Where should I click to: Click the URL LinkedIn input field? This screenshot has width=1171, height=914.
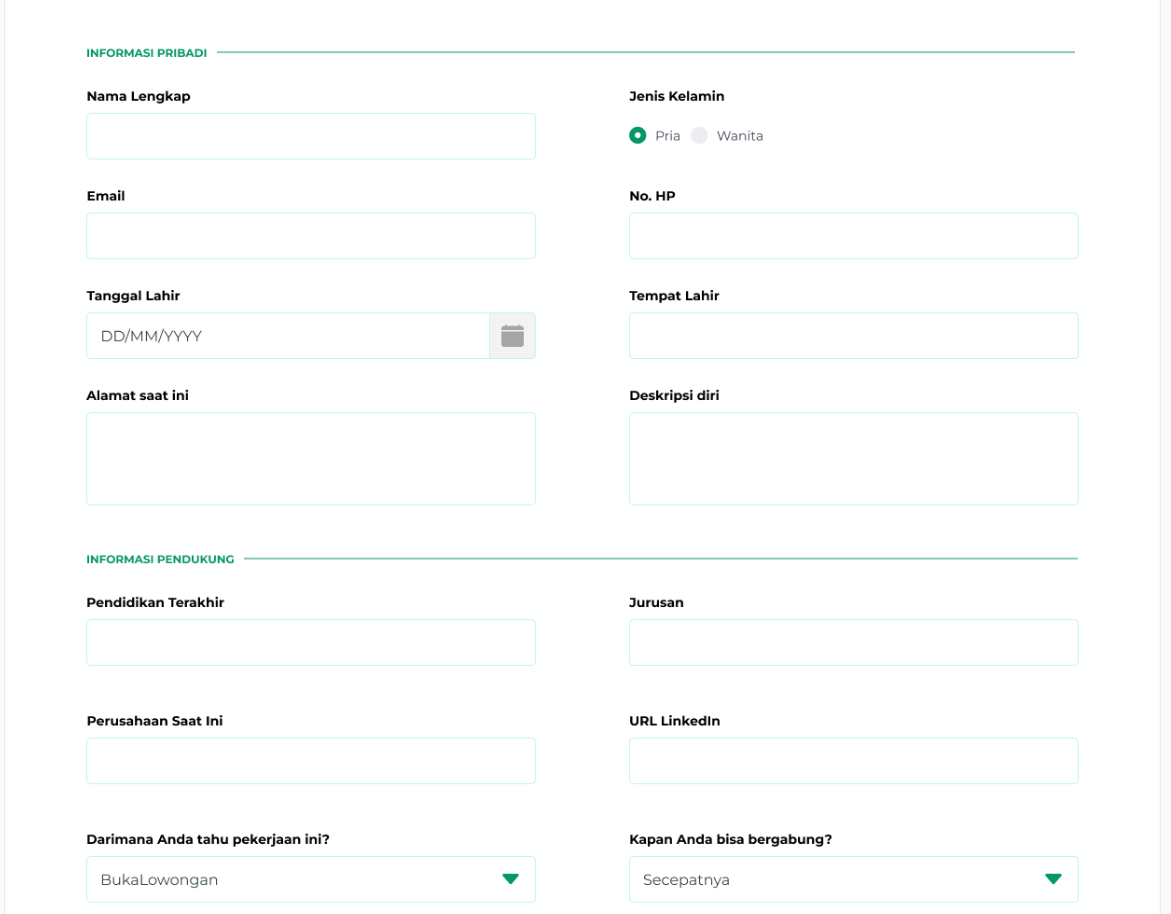coord(853,760)
